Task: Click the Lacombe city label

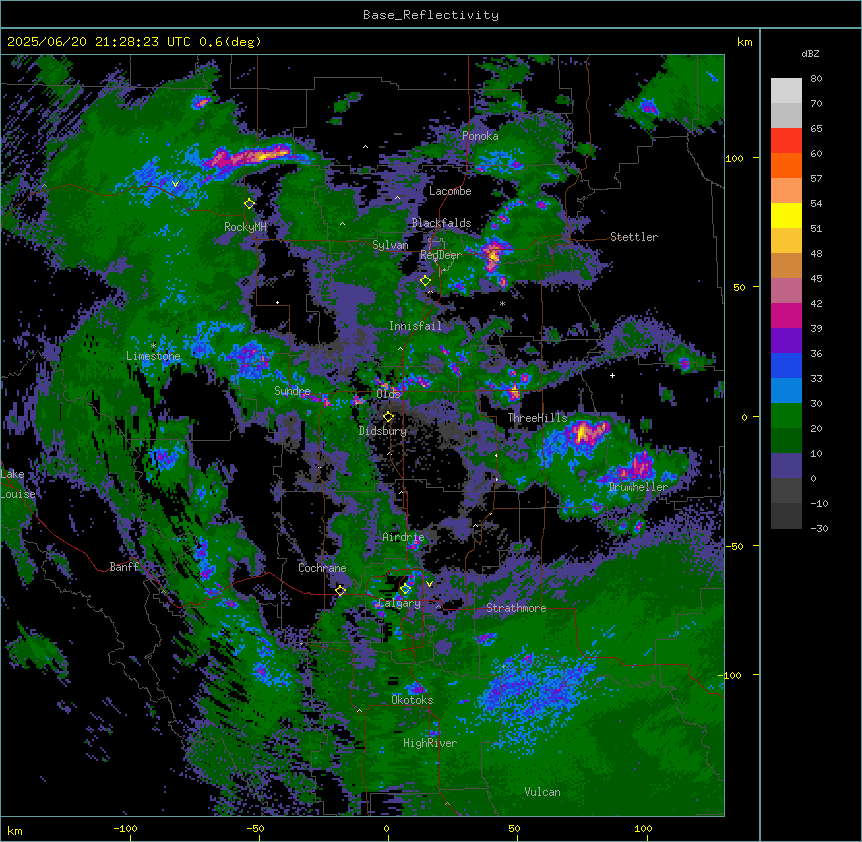Action: coord(450,191)
